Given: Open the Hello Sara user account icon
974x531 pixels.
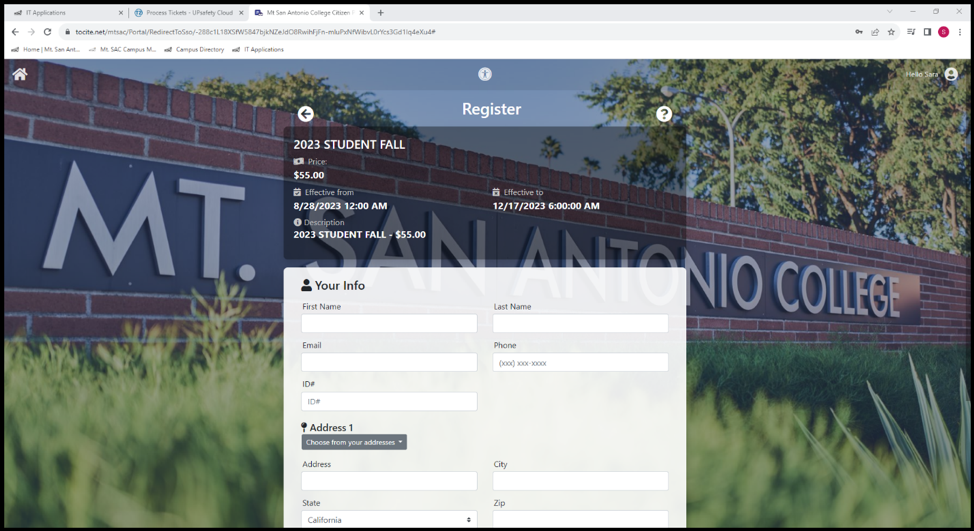Looking at the screenshot, I should coord(951,74).
